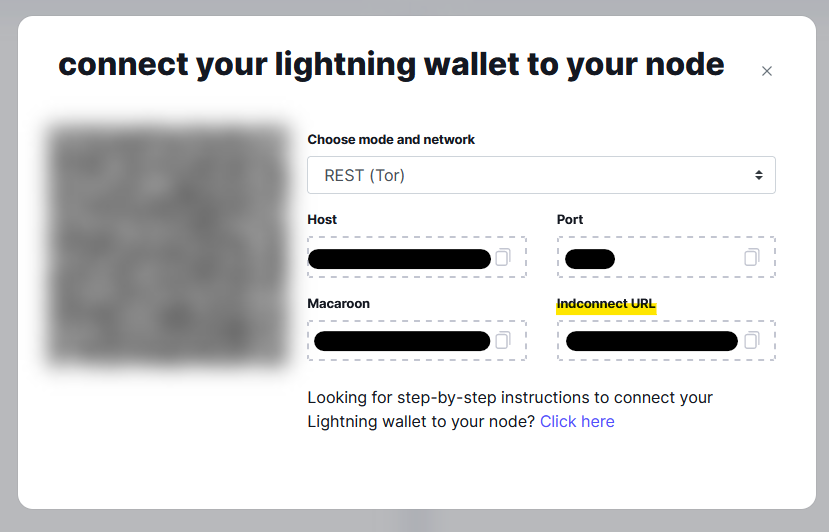Select the Host input field
The width and height of the screenshot is (829, 532).
coord(400,258)
